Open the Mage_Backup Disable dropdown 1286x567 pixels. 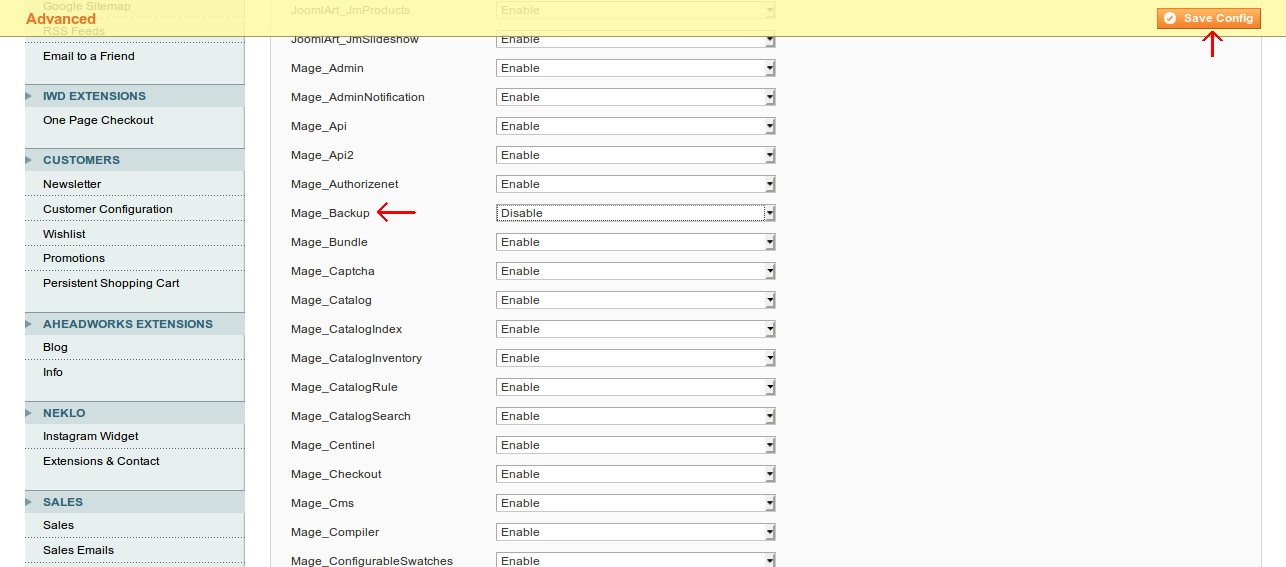636,213
